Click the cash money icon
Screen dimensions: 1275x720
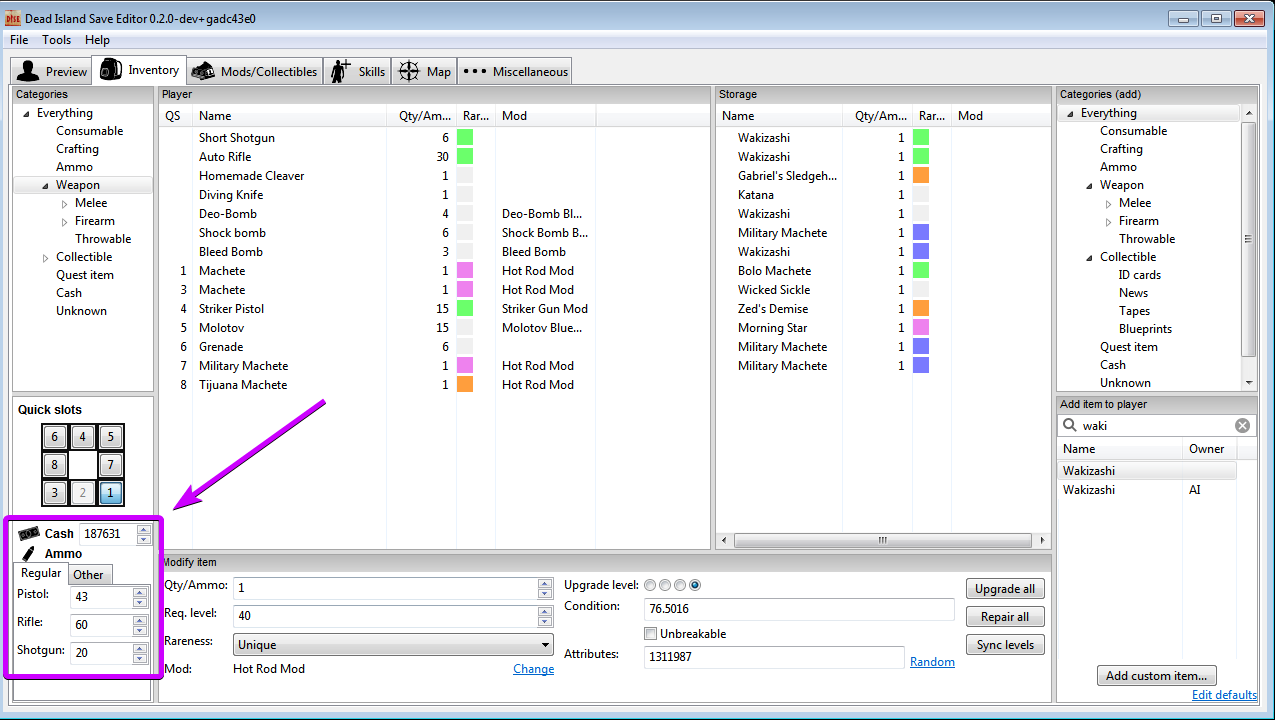28,534
